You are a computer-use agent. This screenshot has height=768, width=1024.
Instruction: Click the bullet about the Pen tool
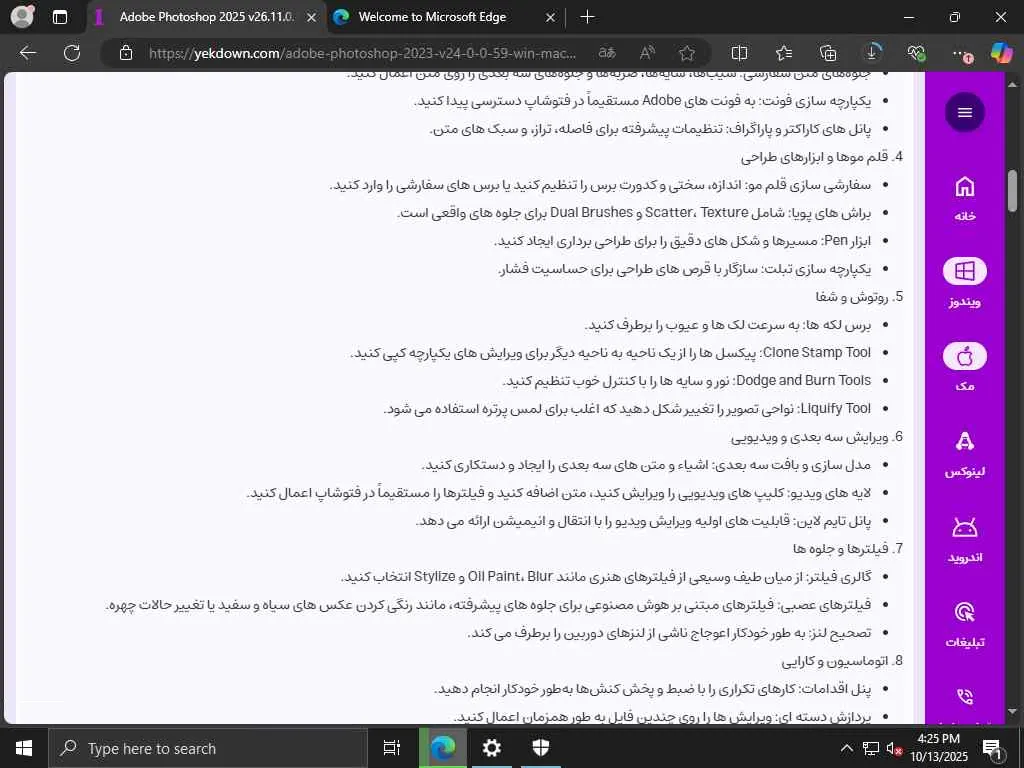[682, 241]
